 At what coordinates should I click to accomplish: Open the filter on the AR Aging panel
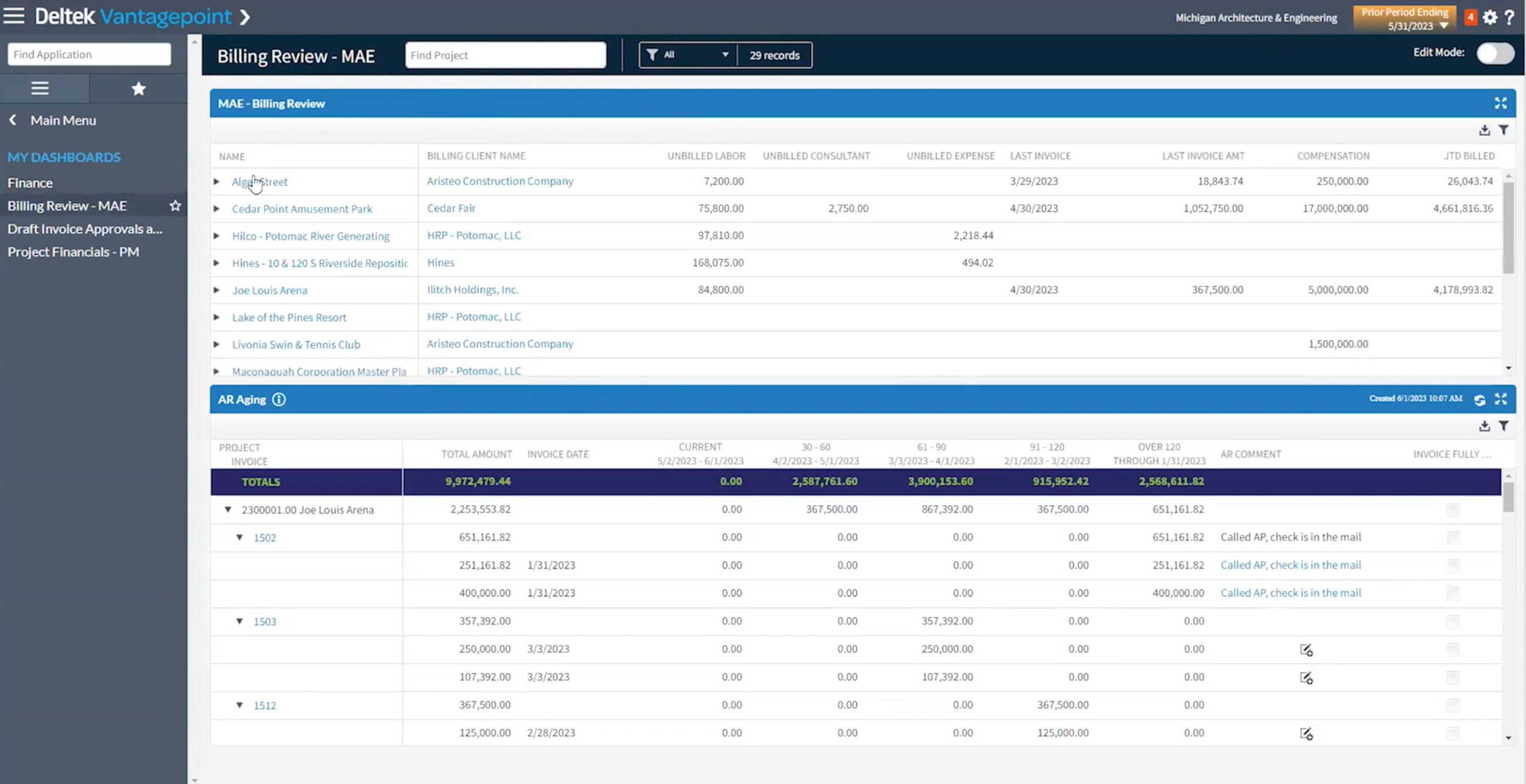point(1504,426)
